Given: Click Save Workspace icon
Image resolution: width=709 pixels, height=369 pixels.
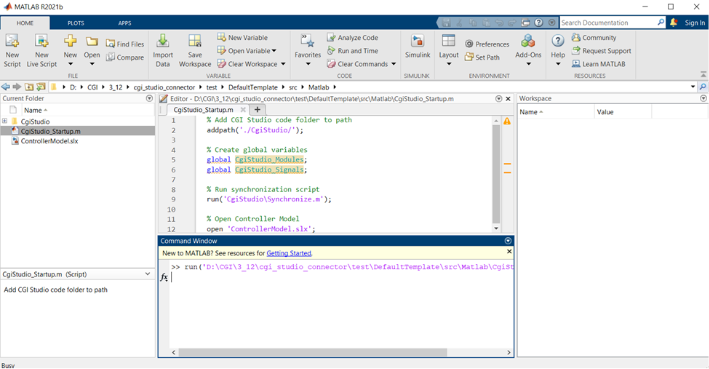Looking at the screenshot, I should point(195,41).
